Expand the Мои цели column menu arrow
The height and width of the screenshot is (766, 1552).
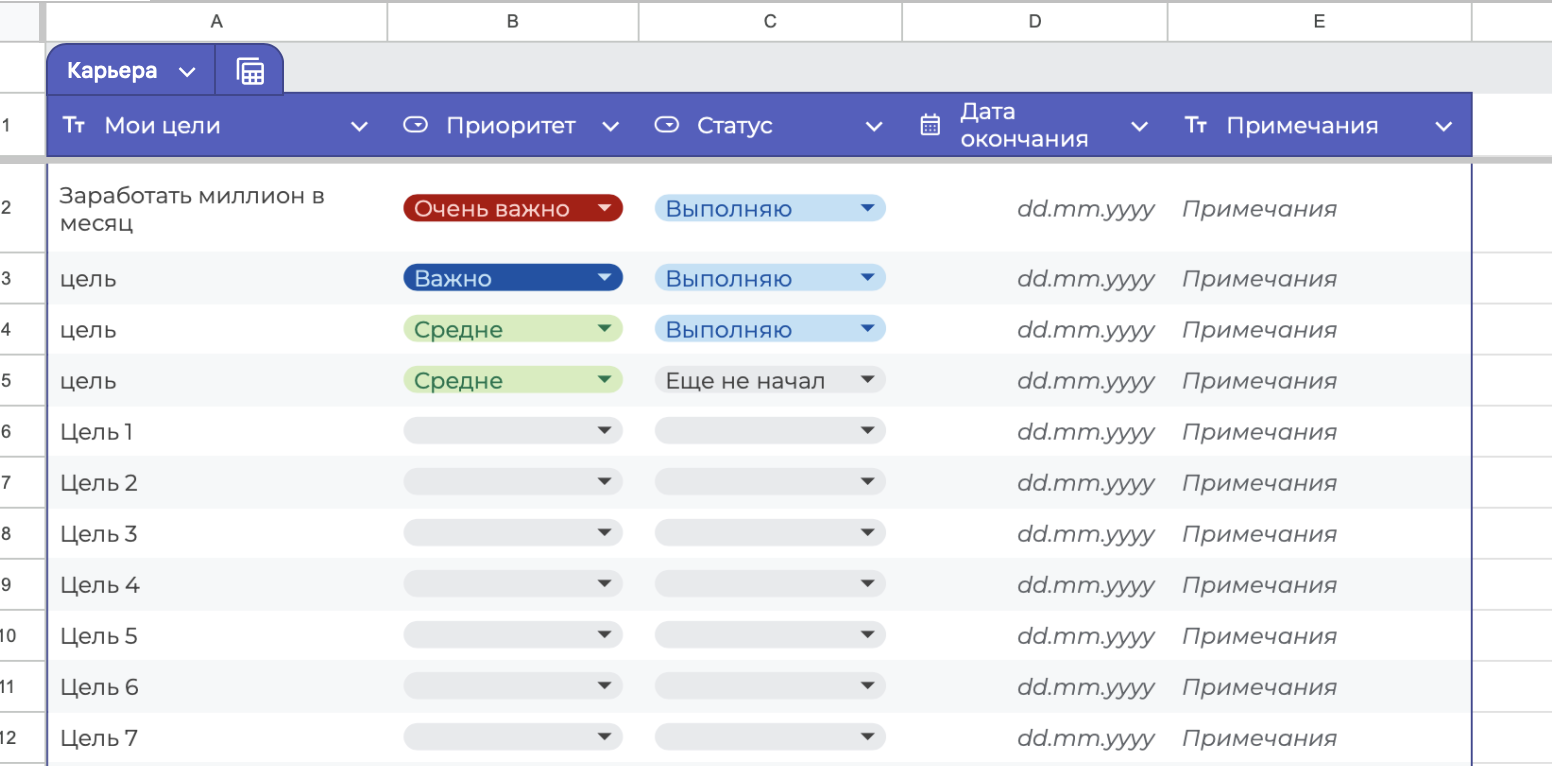[359, 126]
